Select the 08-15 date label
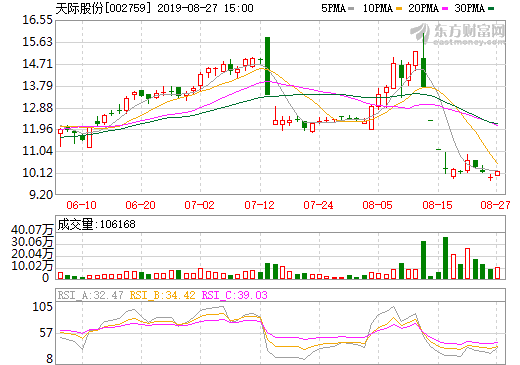Screen dimensions: 520x365 pos(437,205)
